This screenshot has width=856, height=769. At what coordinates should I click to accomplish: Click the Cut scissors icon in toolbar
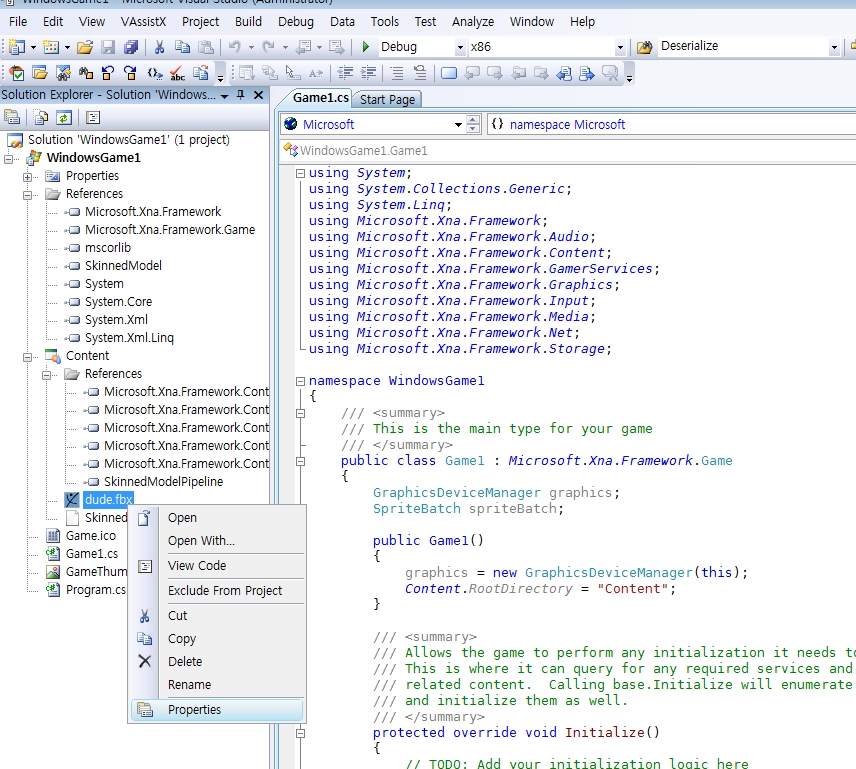coord(159,47)
